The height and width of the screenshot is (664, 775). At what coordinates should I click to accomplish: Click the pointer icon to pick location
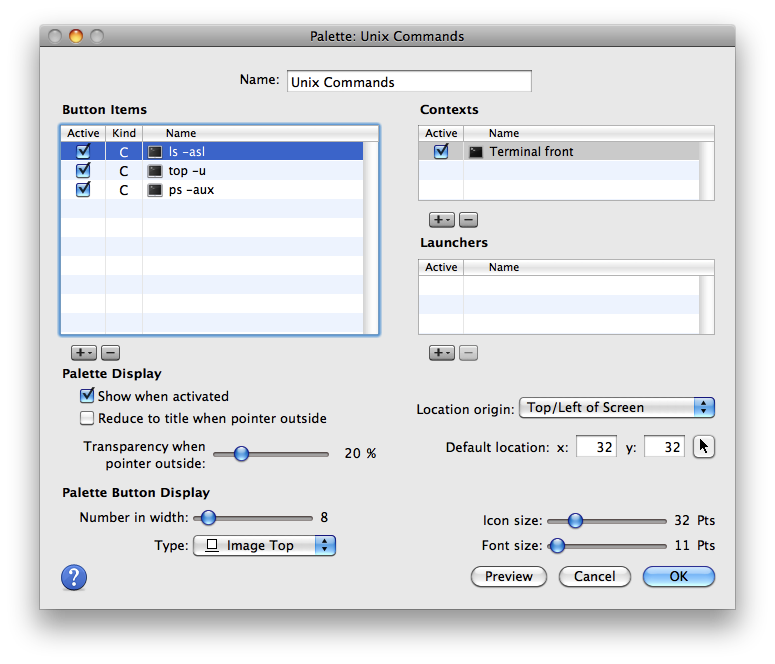pos(703,447)
